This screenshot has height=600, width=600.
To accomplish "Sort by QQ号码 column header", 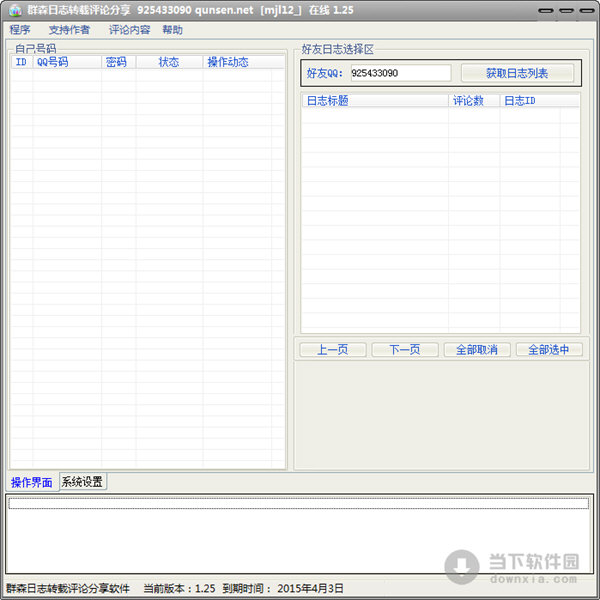I will pyautogui.click(x=67, y=62).
